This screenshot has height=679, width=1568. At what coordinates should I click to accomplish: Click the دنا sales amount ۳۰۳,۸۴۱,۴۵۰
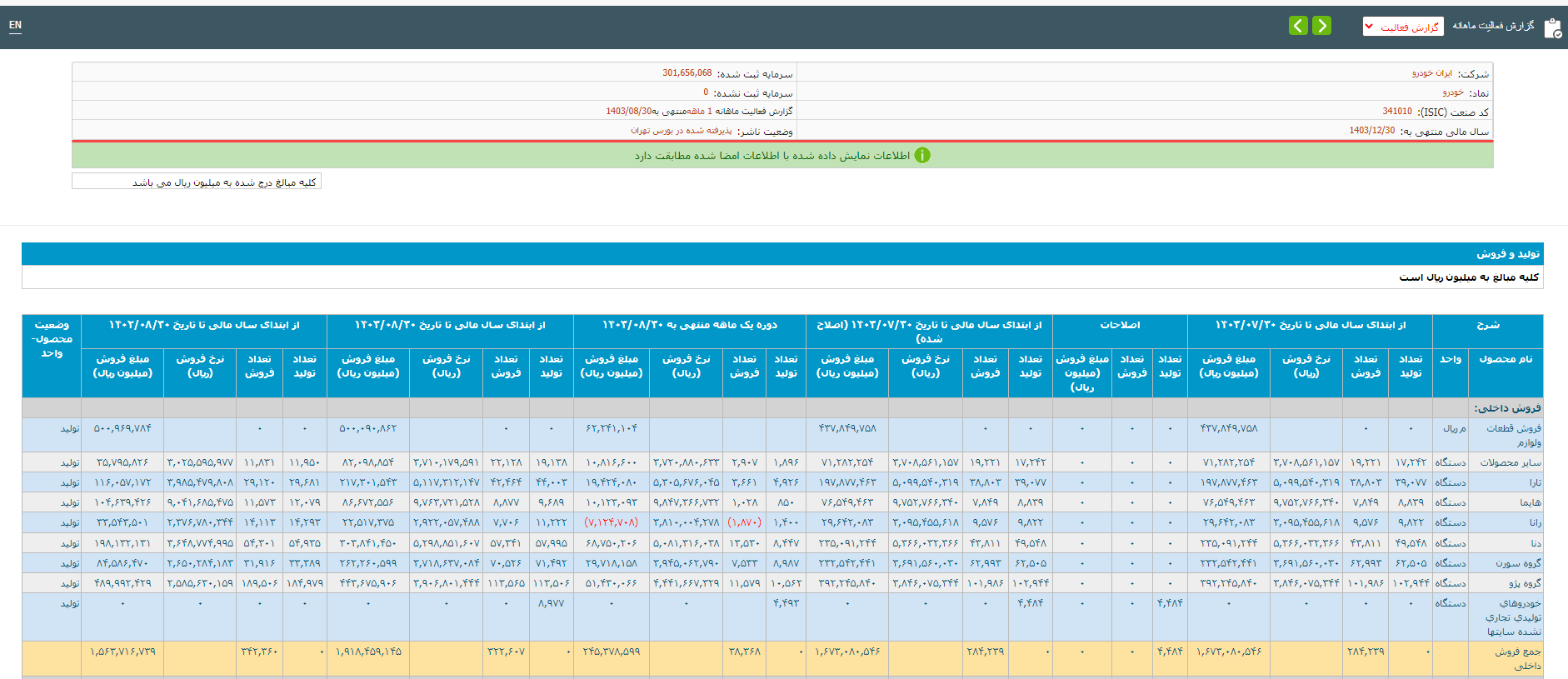pos(367,543)
